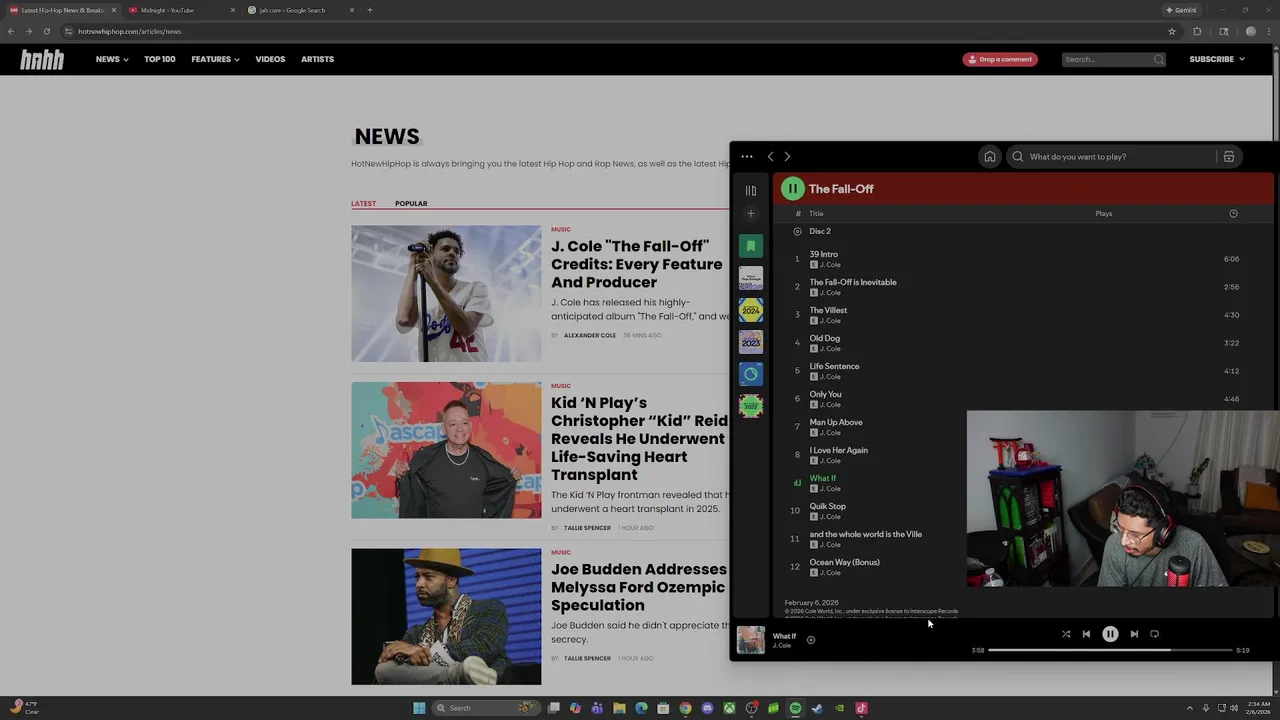Screen dimensions: 1280x720
Task: Click 'Drop a comment' button
Action: coord(1000,59)
